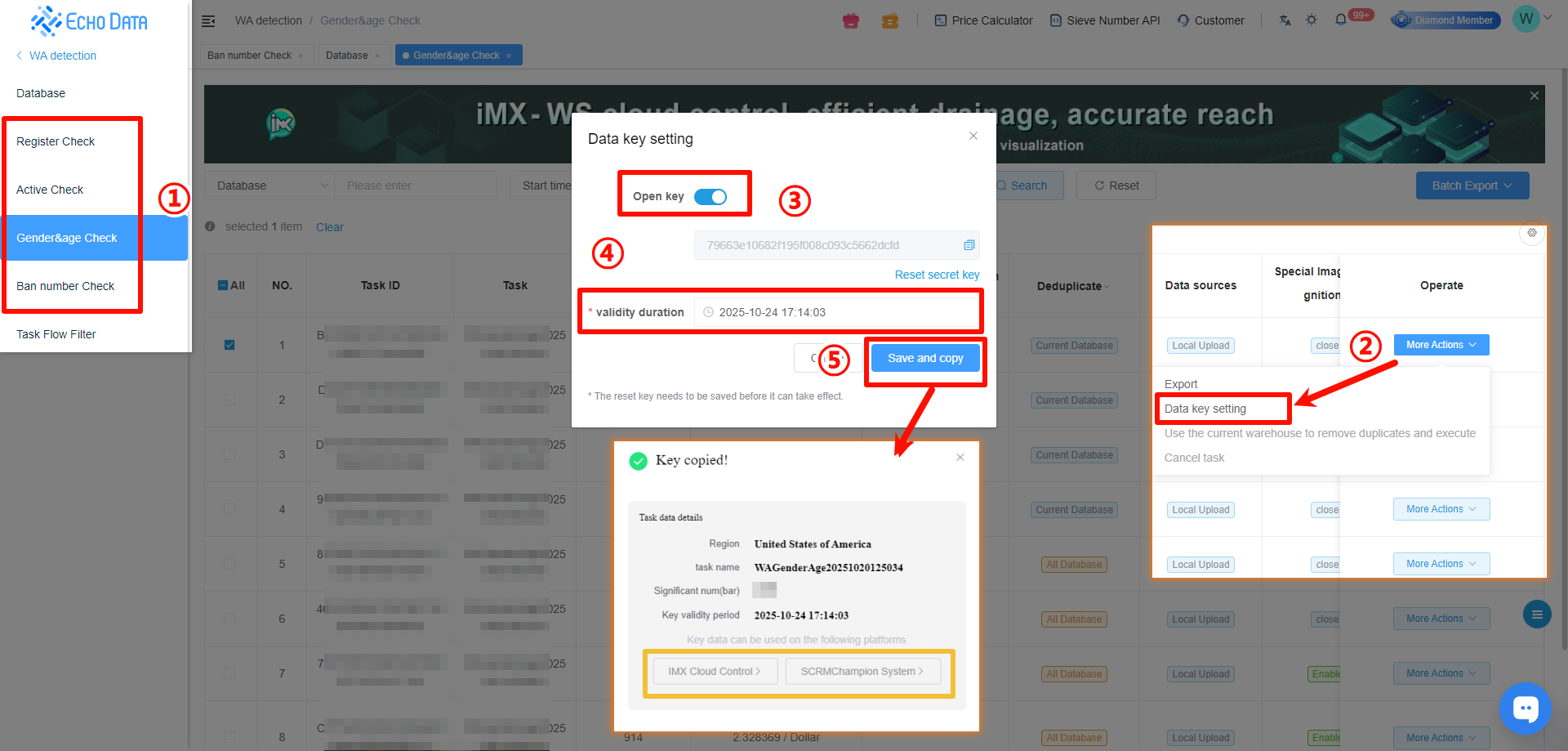Click the blue floating list menu icon
1568x751 pixels.
pyautogui.click(x=1536, y=615)
